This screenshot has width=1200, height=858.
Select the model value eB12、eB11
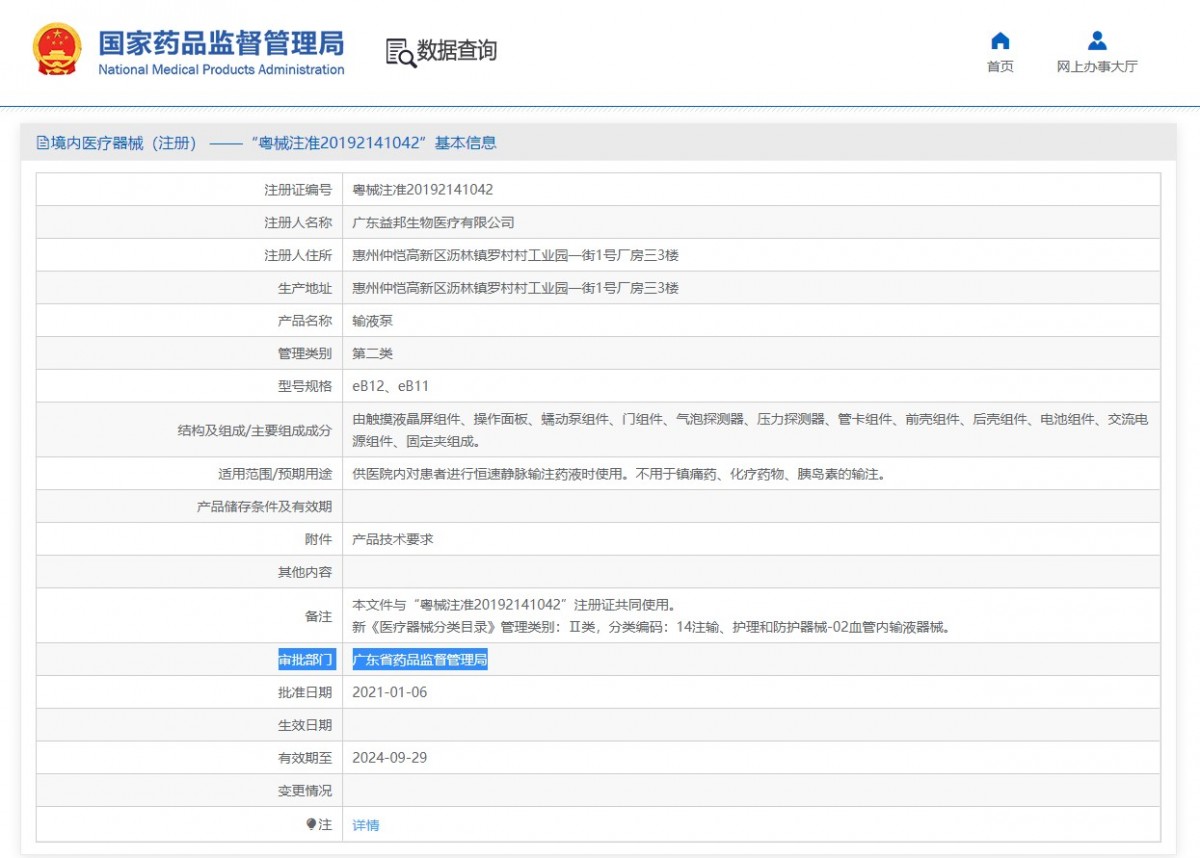coord(391,386)
